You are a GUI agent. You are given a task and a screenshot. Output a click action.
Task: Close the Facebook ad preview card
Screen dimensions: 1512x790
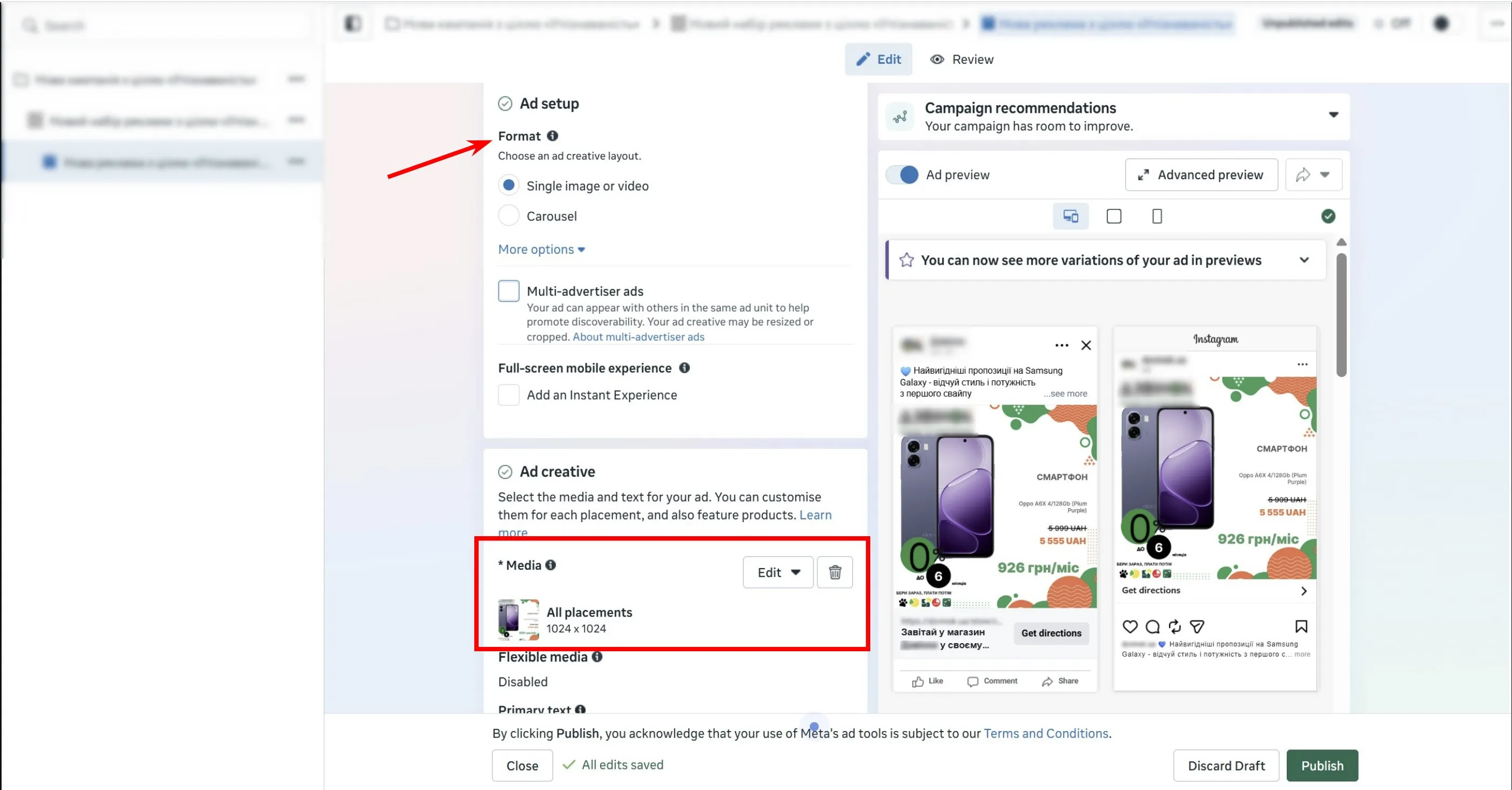click(x=1086, y=345)
